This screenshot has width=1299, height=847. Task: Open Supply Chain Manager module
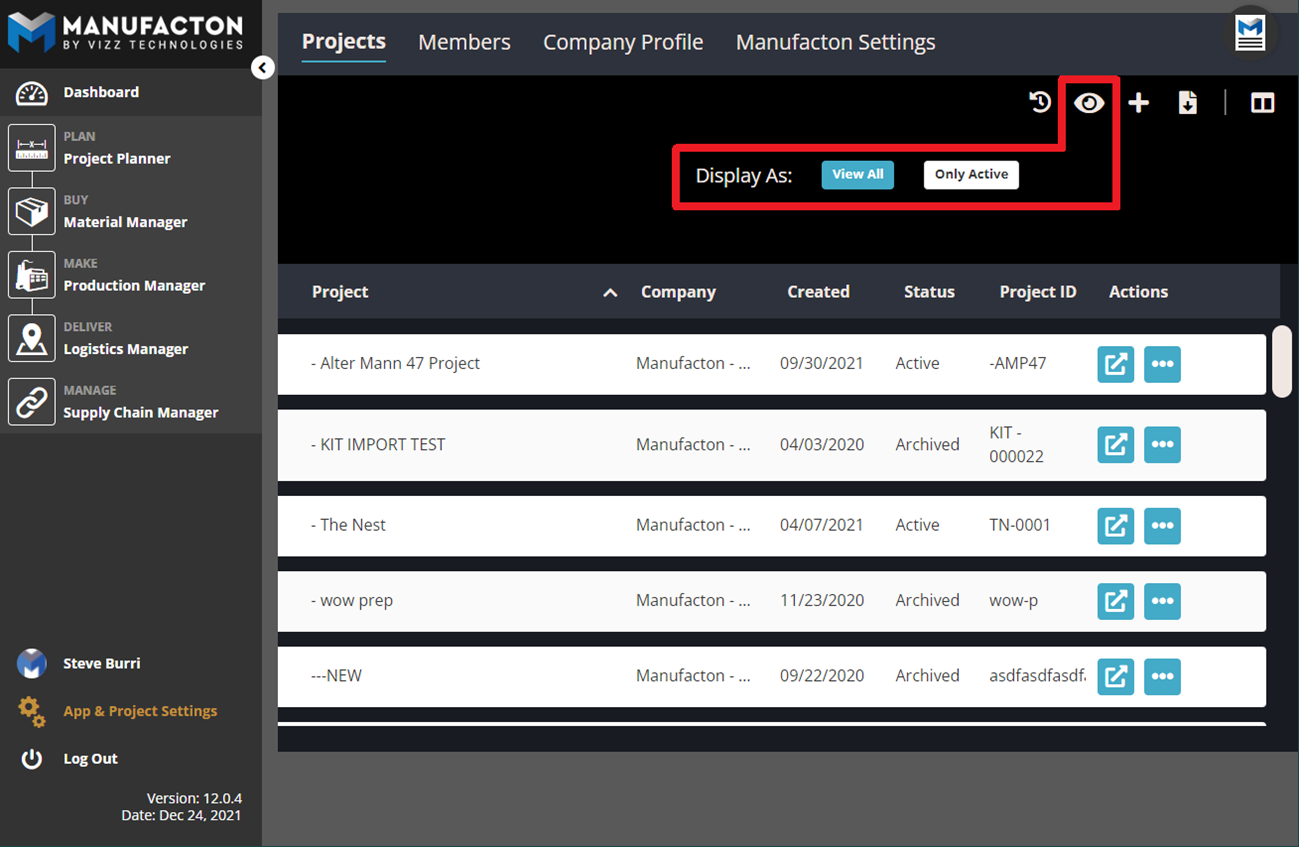tap(140, 412)
